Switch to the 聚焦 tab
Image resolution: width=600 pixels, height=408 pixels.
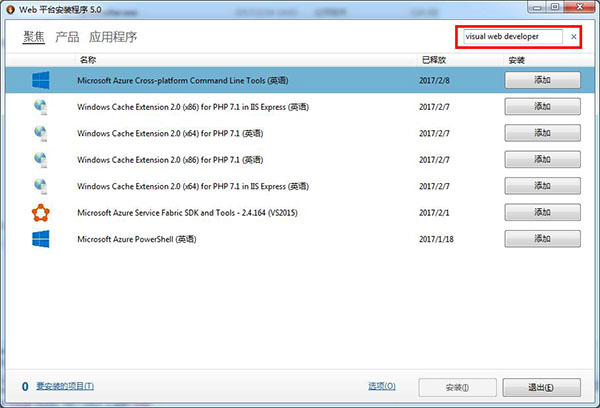34,37
